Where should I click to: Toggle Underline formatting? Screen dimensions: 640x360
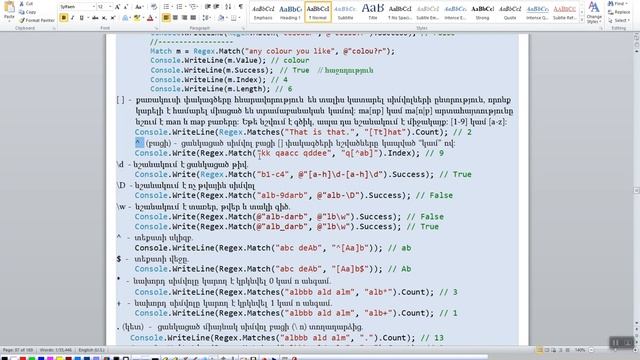pyautogui.click(x=82, y=18)
